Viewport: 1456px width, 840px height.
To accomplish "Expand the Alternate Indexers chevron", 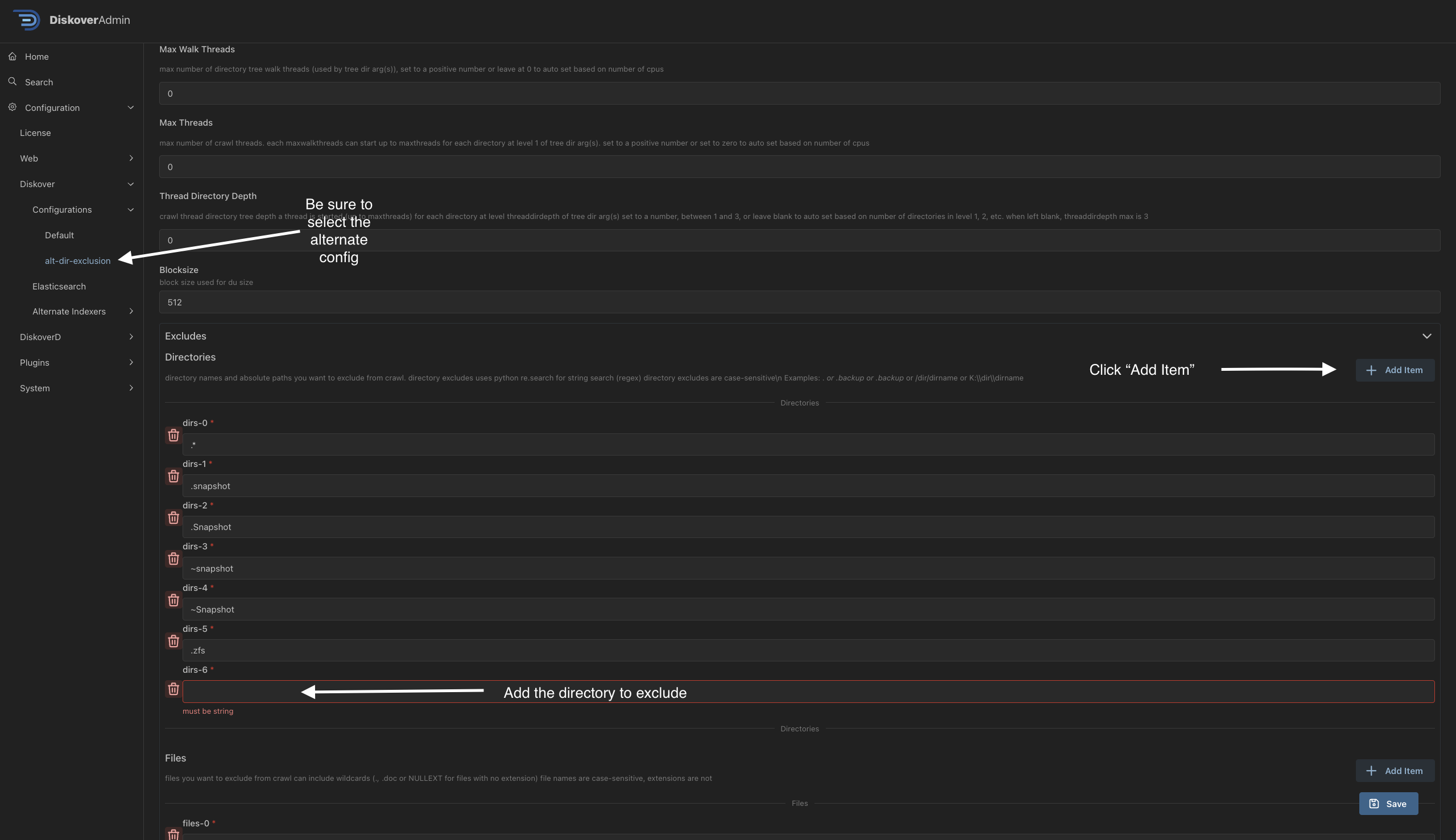I will coord(131,311).
